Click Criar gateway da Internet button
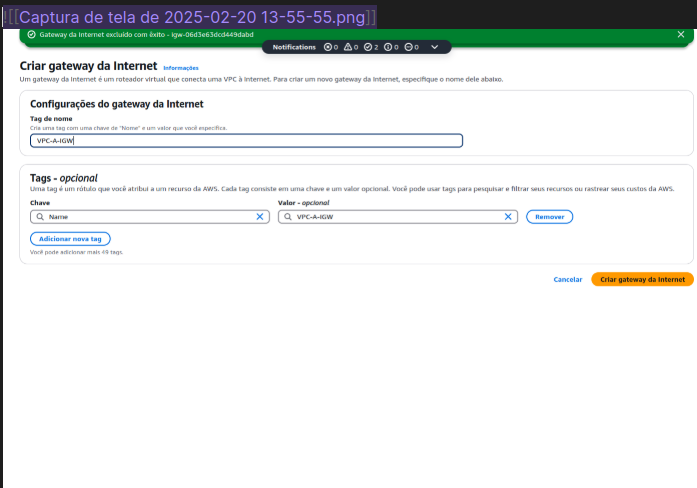The height and width of the screenshot is (488, 697). 642,279
